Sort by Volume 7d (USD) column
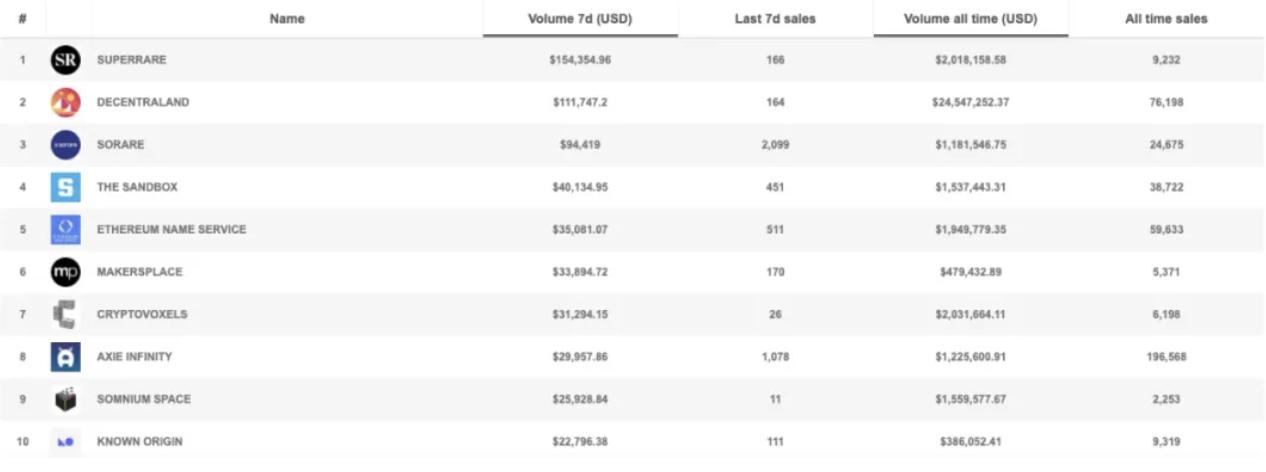Image resolution: width=1266 pixels, height=472 pixels. tap(580, 19)
